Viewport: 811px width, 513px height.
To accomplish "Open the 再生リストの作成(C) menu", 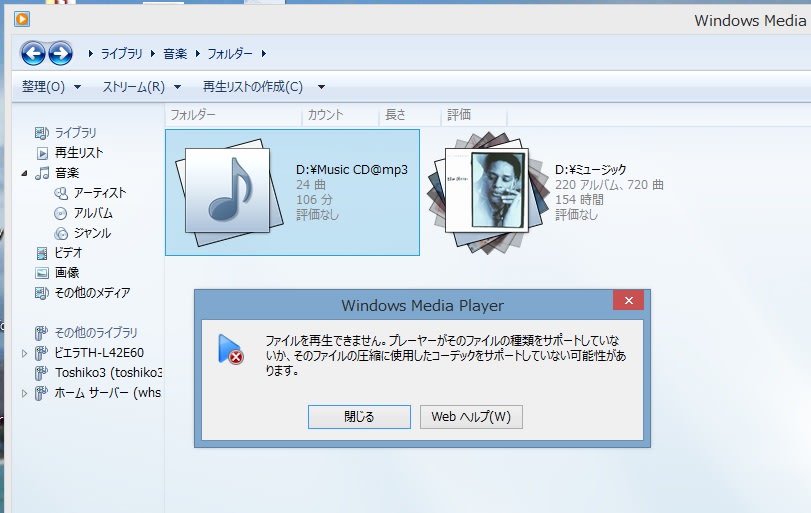I will coord(253,86).
